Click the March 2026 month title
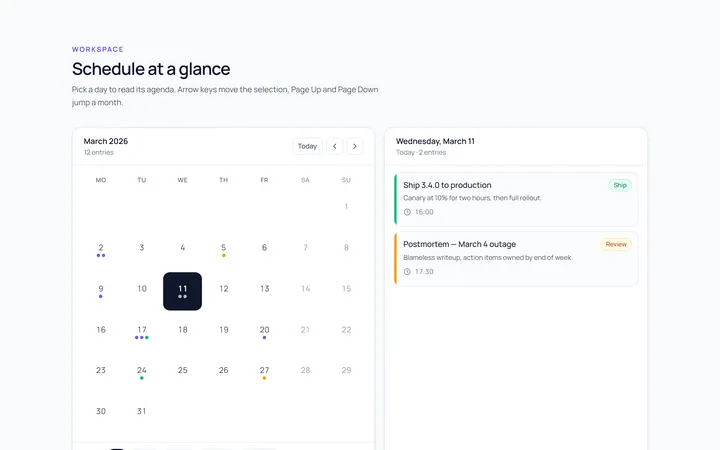 (106, 141)
